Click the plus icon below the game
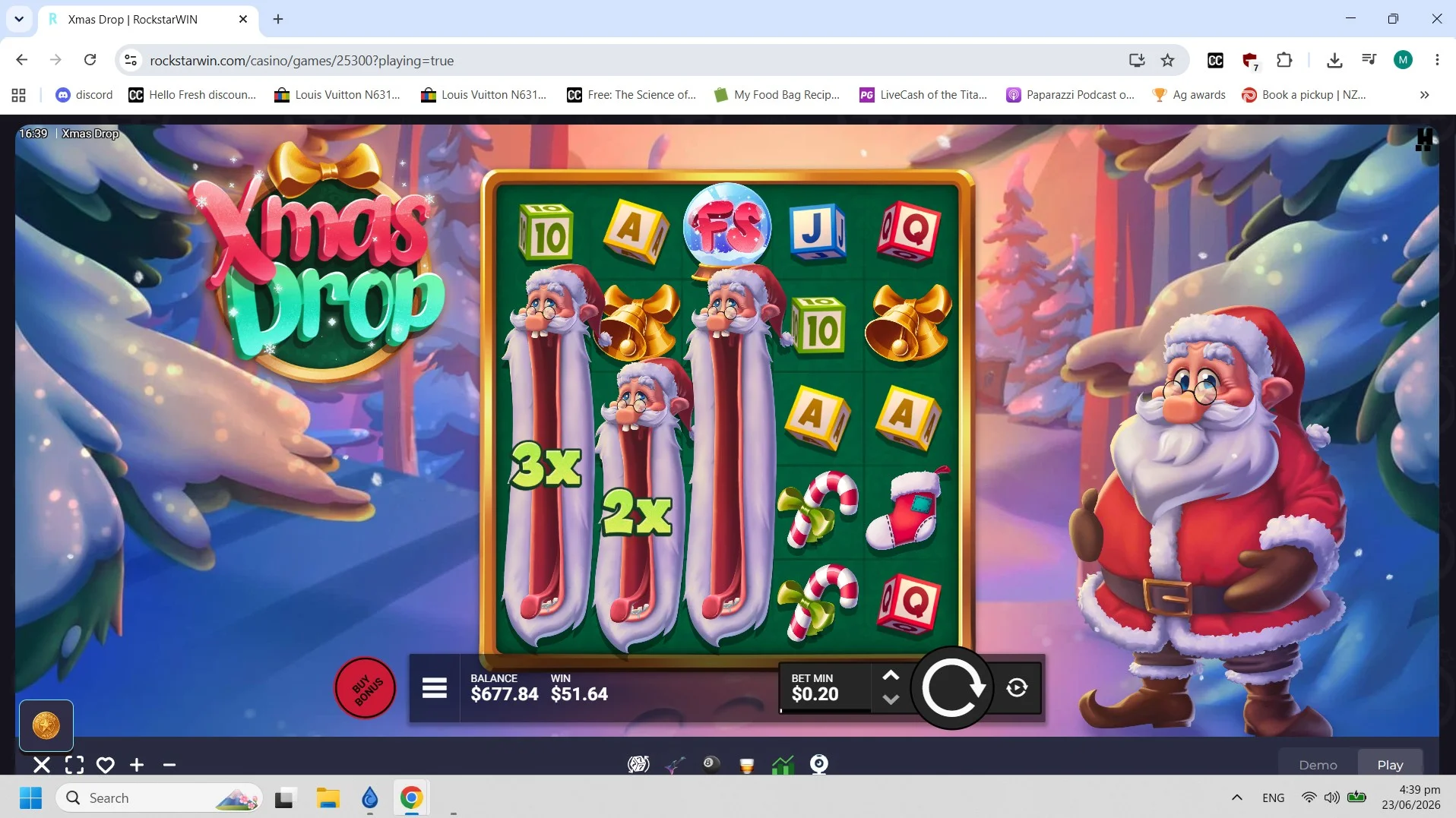 (x=137, y=765)
